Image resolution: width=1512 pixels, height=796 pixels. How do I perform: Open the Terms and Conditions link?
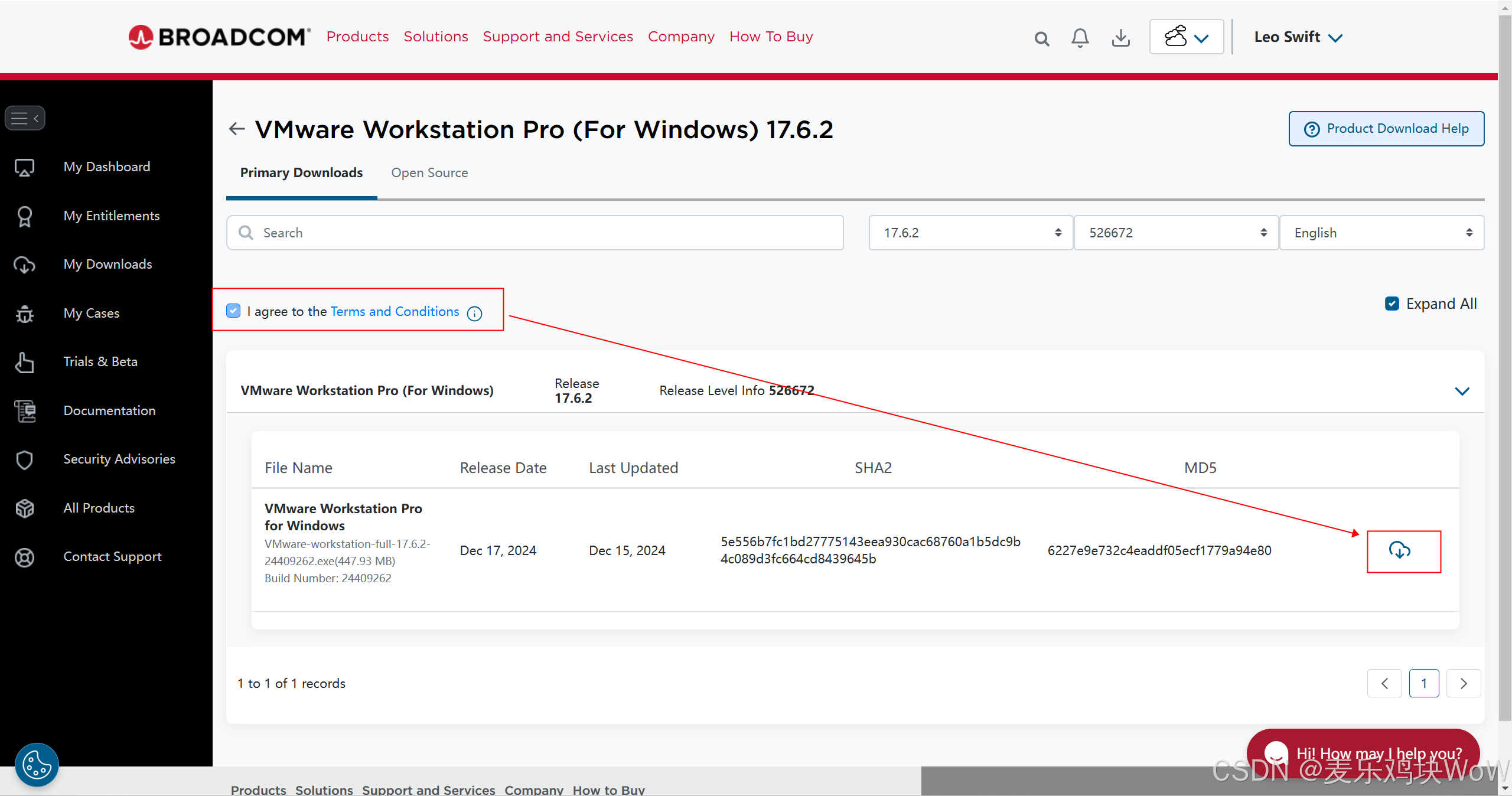[395, 311]
